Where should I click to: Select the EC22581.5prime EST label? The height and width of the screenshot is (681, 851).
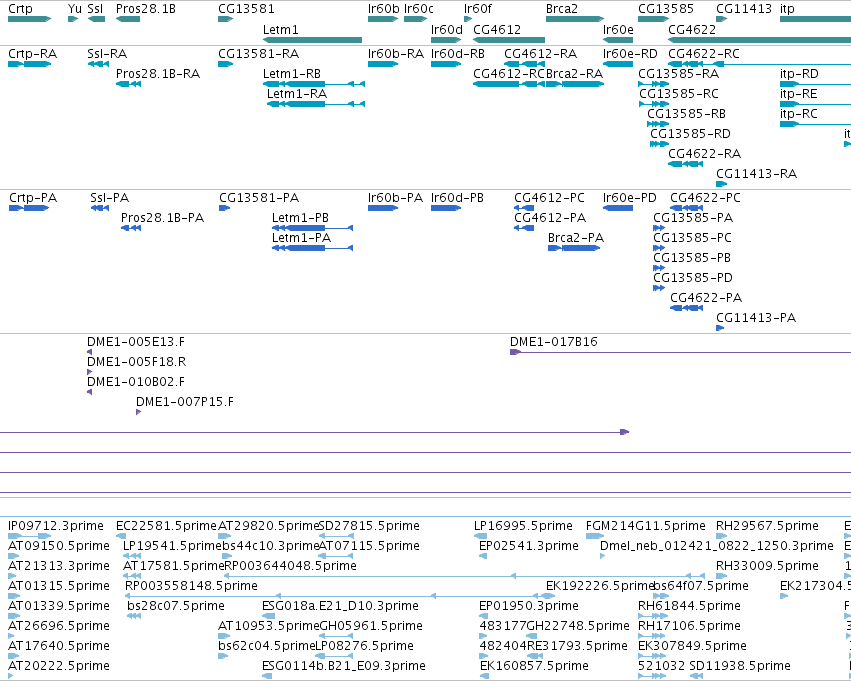coord(166,525)
